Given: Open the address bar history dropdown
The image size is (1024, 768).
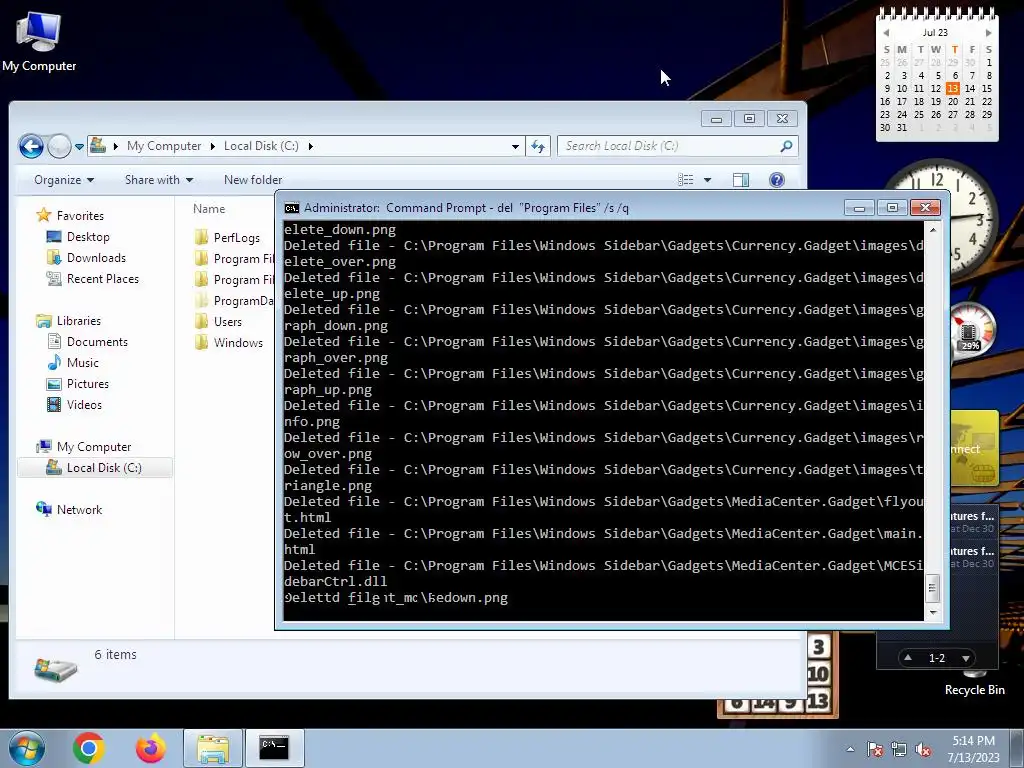Looking at the screenshot, I should point(515,146).
